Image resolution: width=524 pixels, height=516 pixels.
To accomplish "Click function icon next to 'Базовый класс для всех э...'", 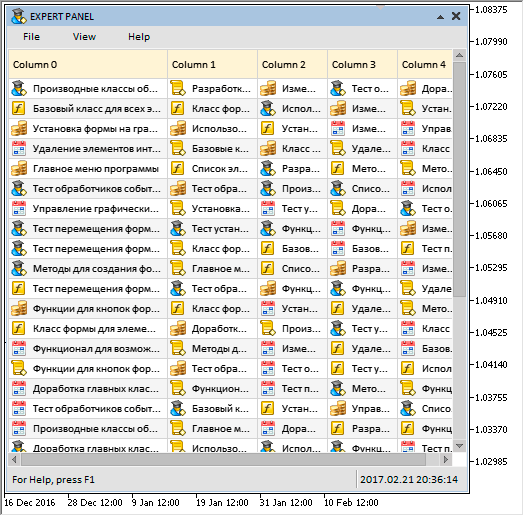I will point(19,108).
